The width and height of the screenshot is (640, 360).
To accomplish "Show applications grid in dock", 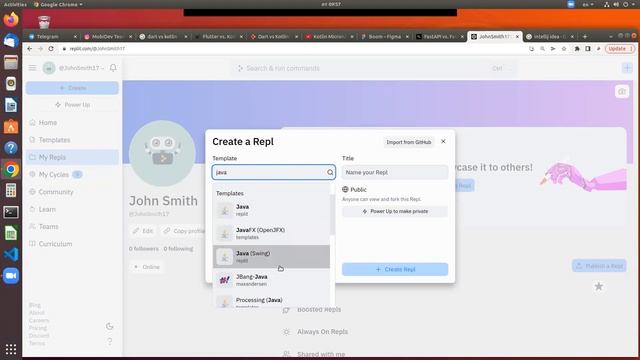I will click(x=11, y=349).
